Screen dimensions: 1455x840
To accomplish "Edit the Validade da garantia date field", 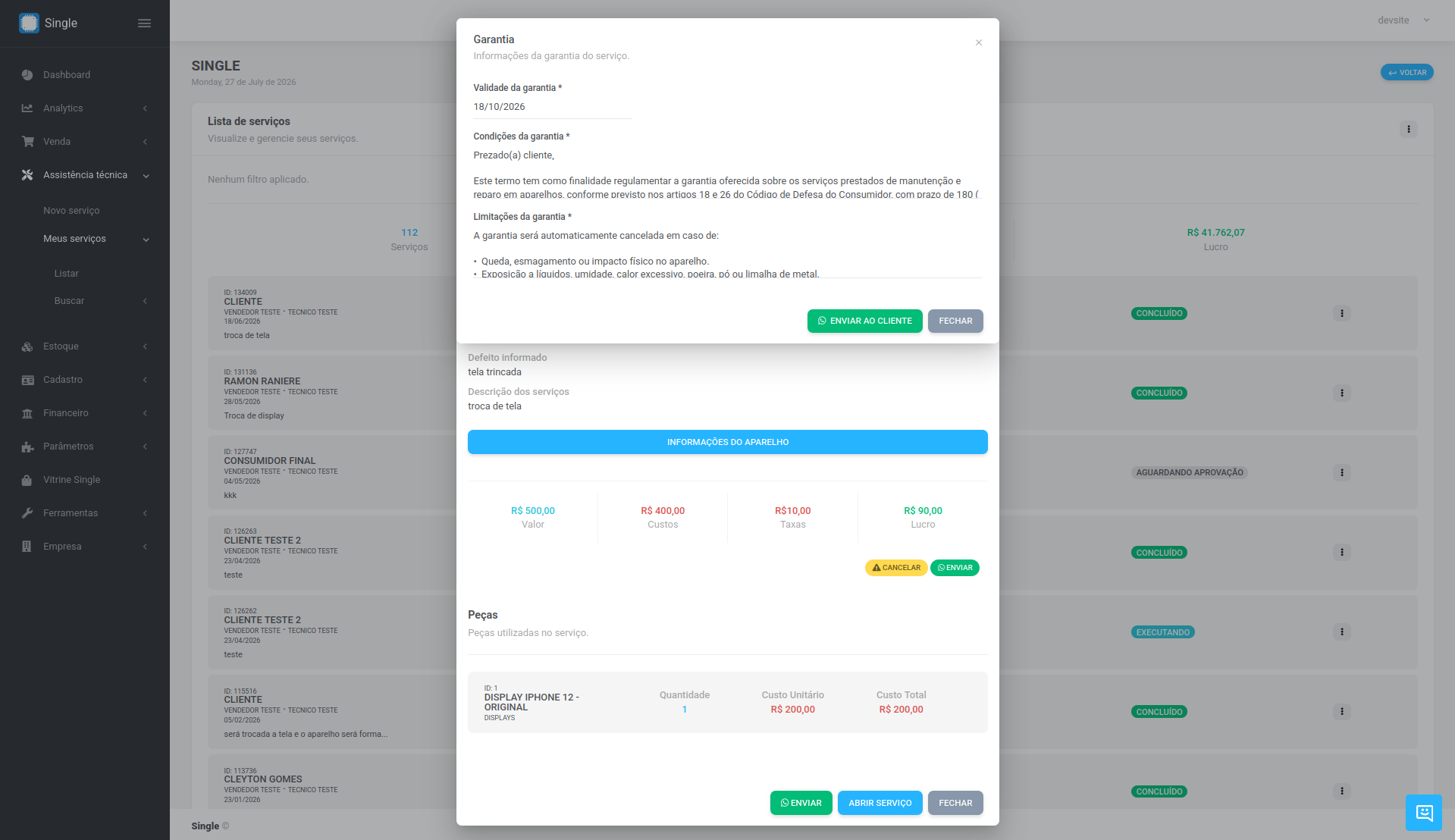I will pyautogui.click(x=552, y=107).
